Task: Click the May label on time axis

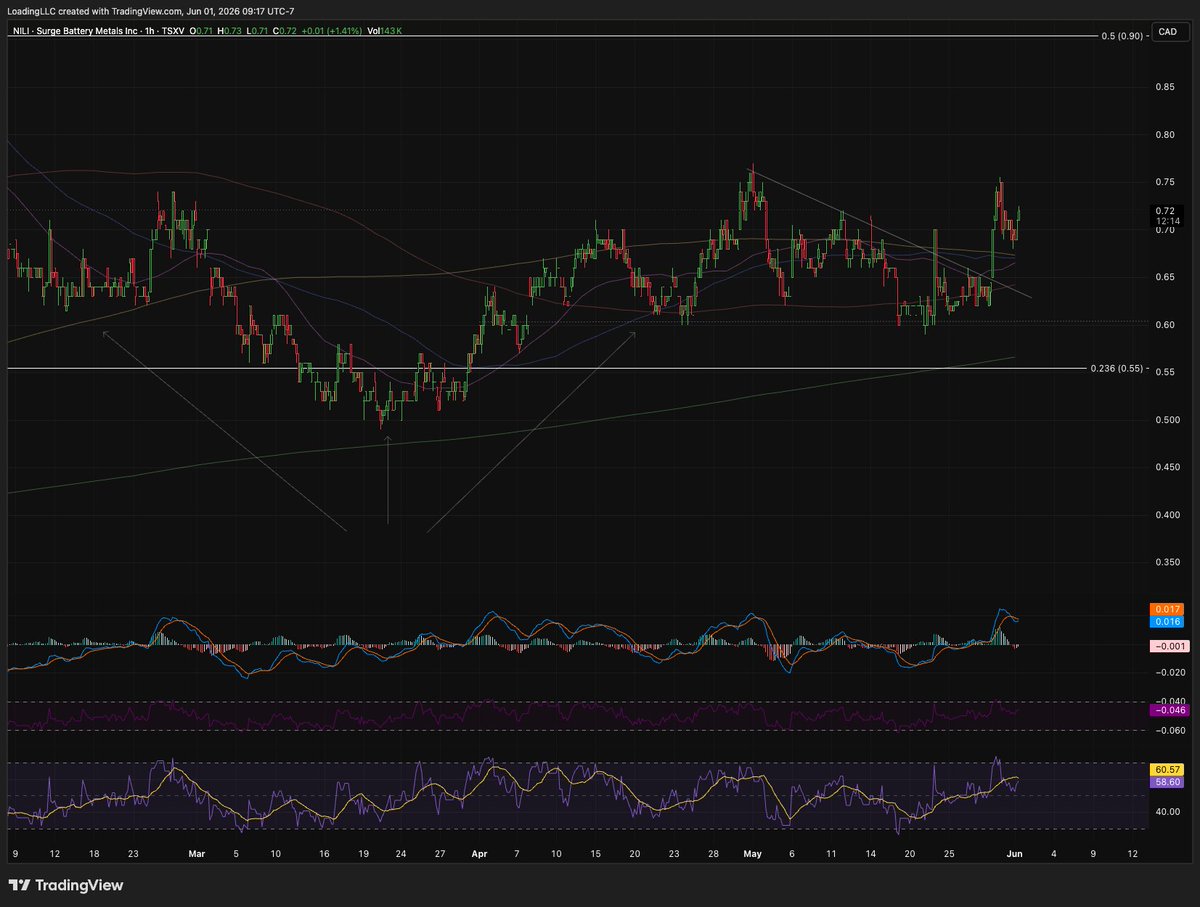Action: [x=753, y=855]
